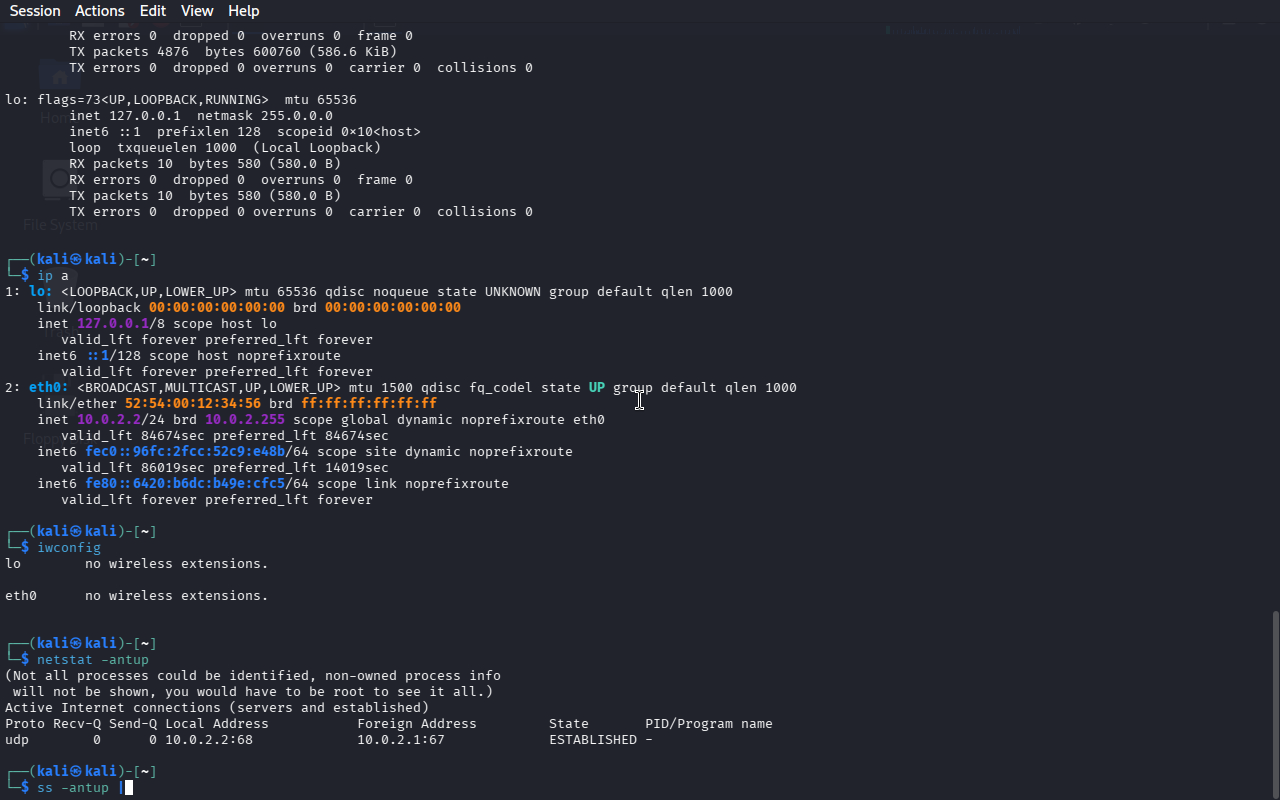Click the scrollbar track above the thumb
Image resolution: width=1280 pixels, height=800 pixels.
(1274, 300)
